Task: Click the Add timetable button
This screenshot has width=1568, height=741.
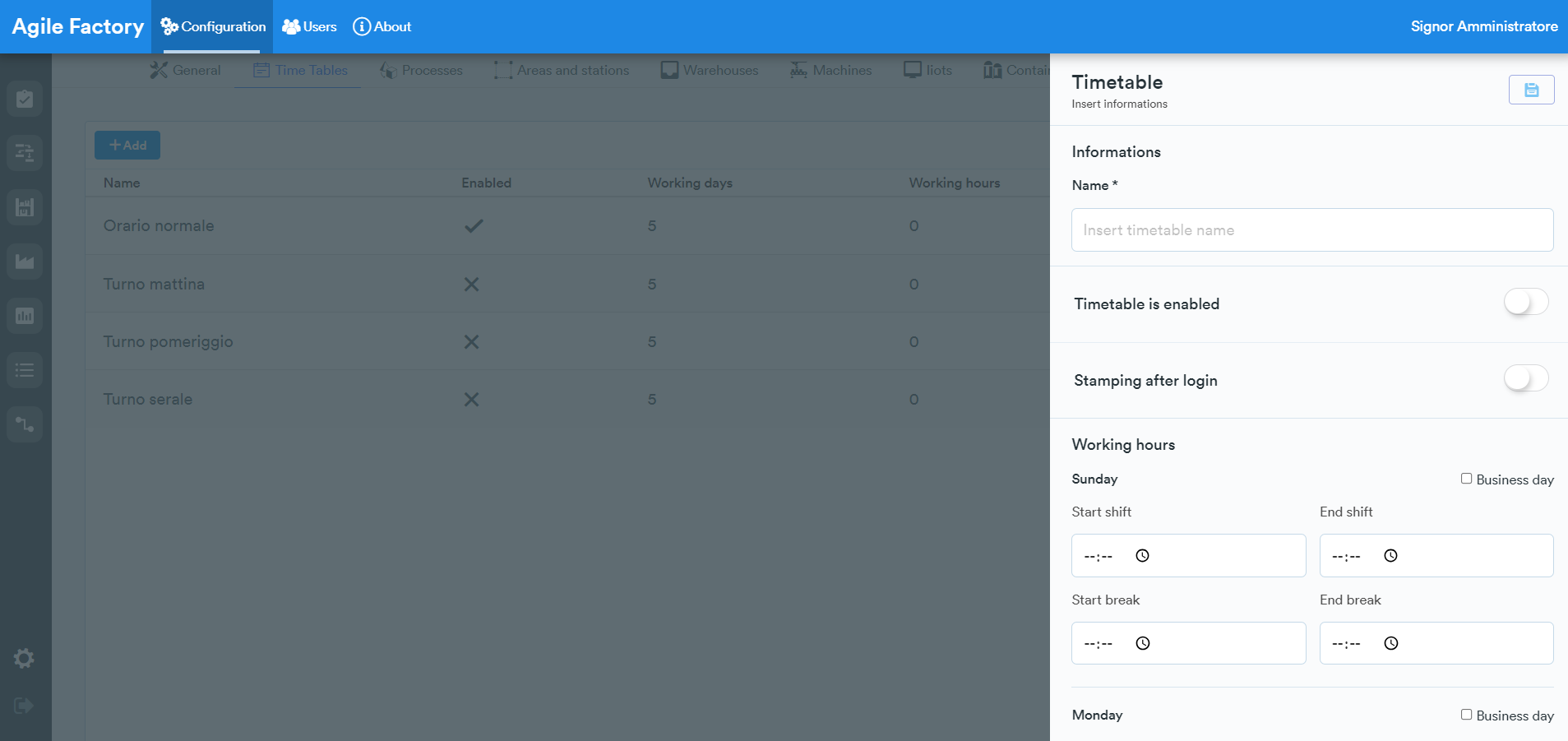Action: point(127,146)
